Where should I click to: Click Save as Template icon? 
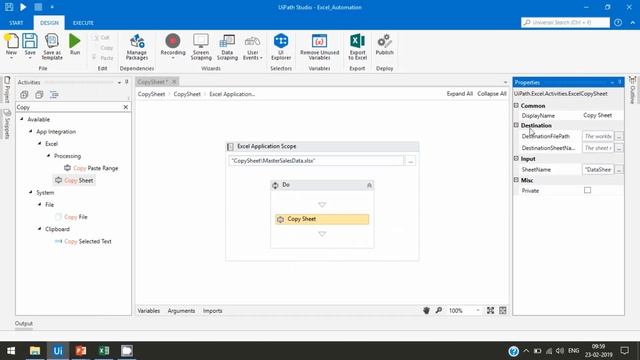52,47
